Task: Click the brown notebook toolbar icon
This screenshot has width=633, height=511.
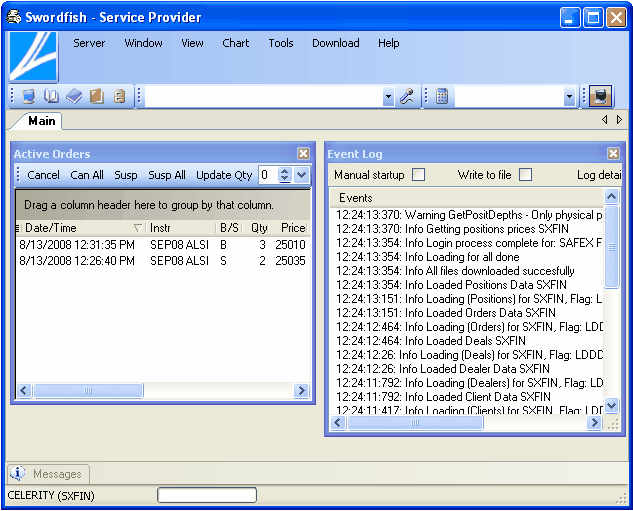Action: click(x=97, y=97)
